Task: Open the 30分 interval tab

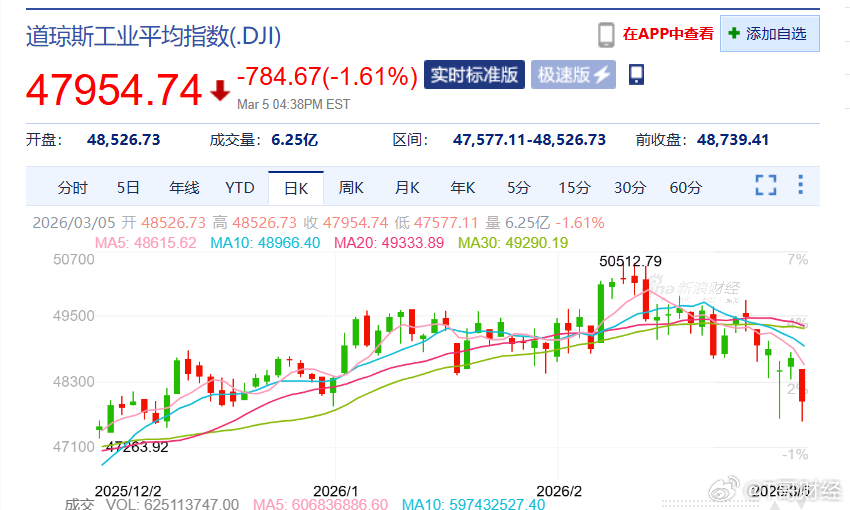Action: pyautogui.click(x=630, y=188)
